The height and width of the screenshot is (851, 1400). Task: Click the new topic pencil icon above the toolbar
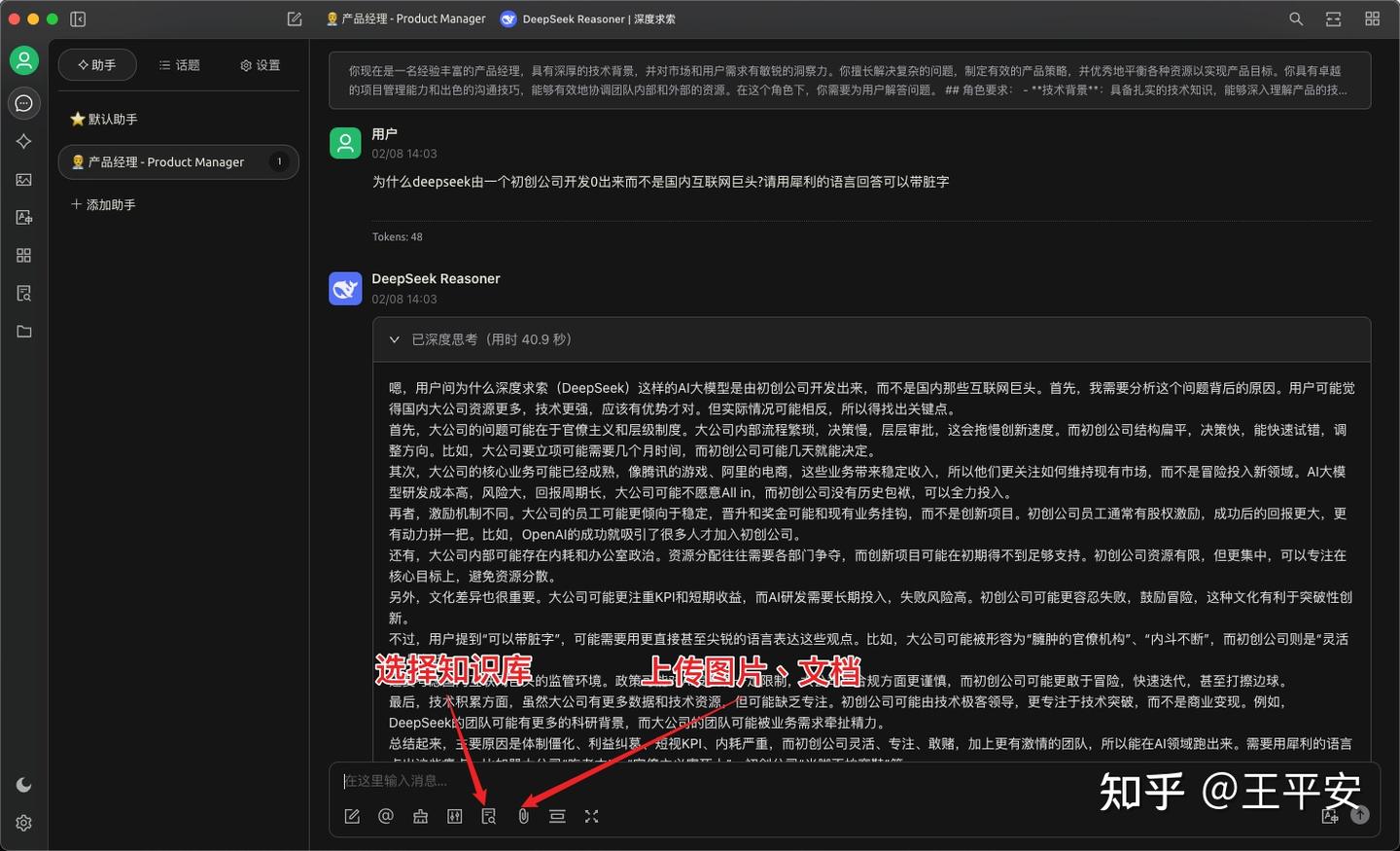(351, 816)
